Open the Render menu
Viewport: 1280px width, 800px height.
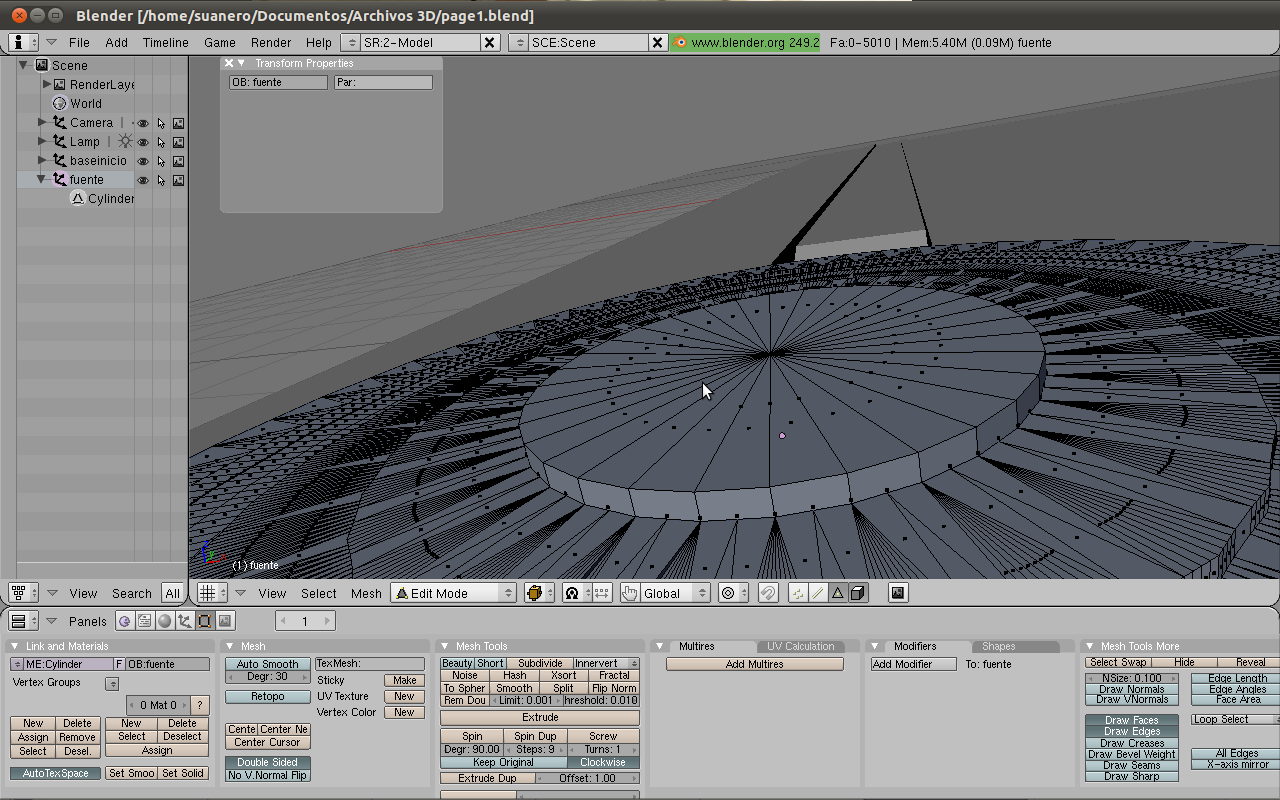coord(271,43)
